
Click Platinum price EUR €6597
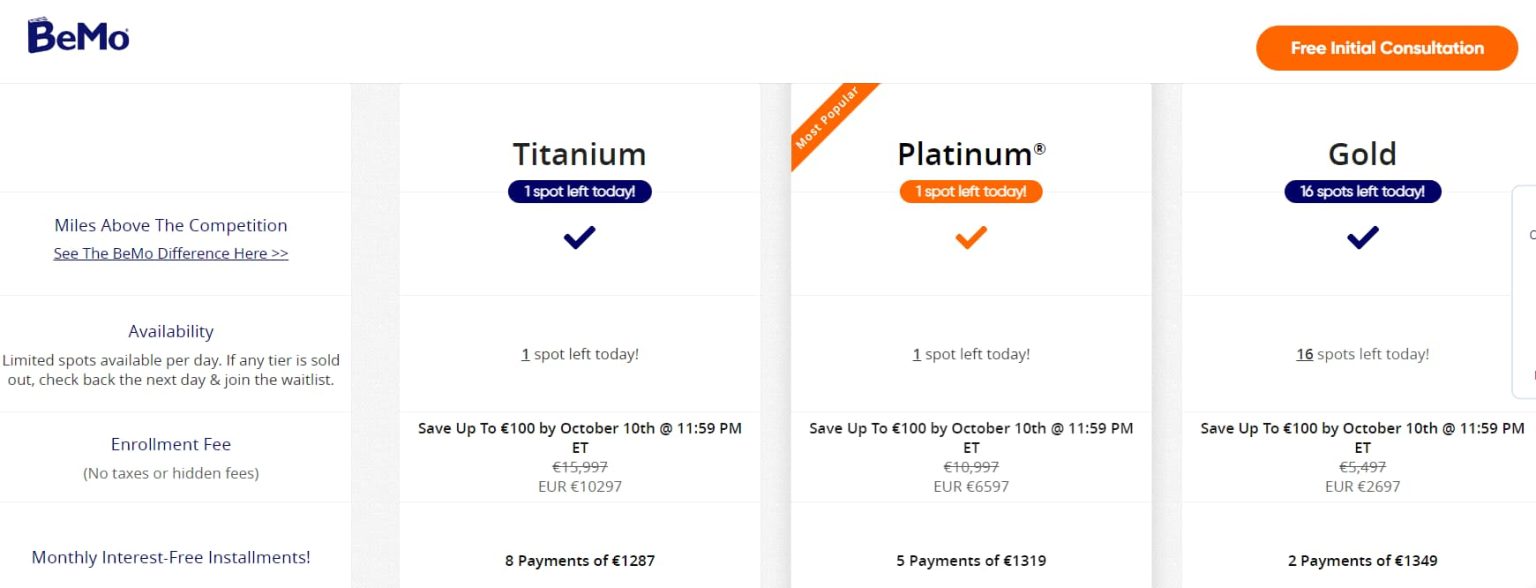[x=970, y=487]
